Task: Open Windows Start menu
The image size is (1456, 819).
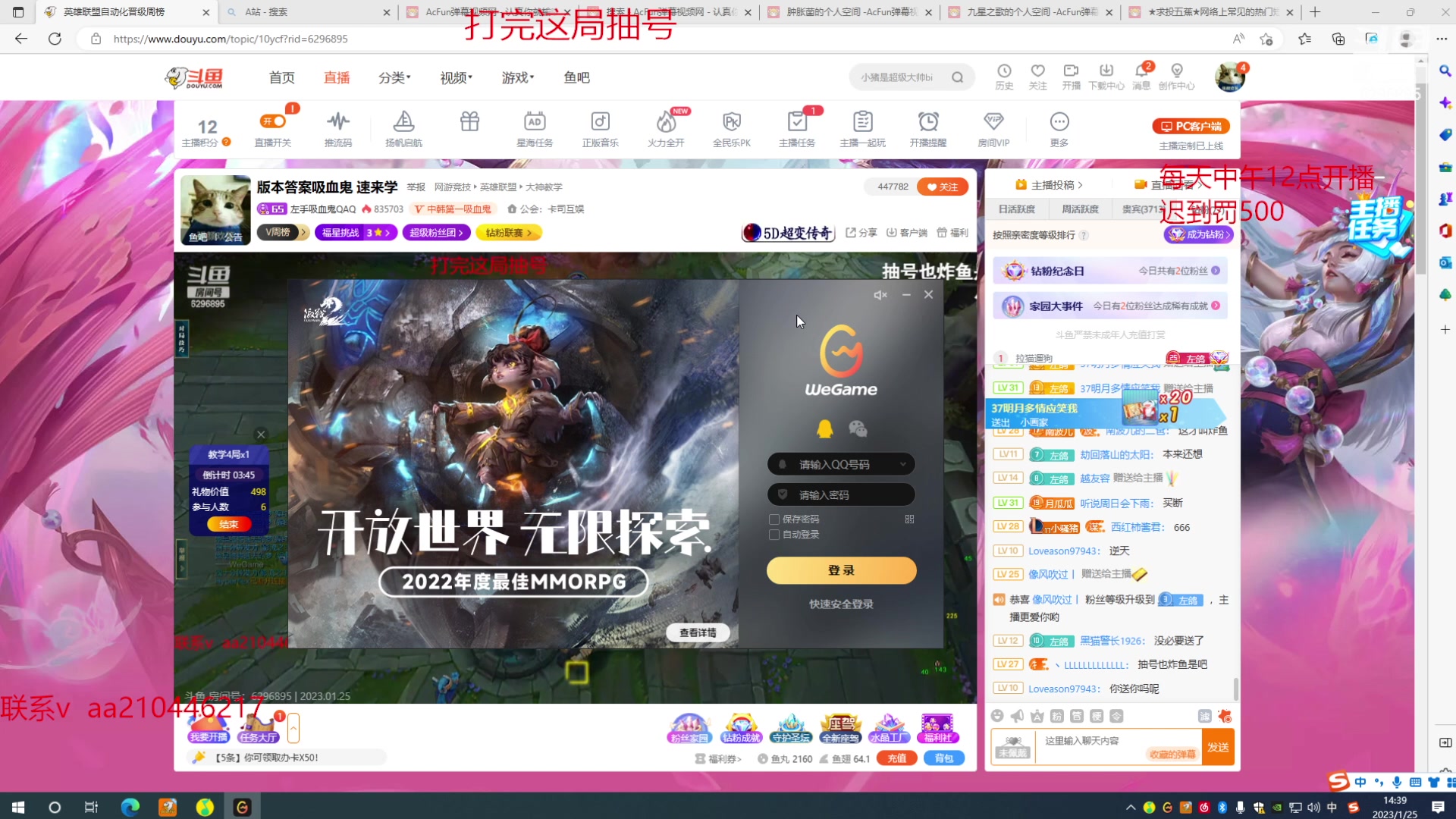Action: coord(18,807)
